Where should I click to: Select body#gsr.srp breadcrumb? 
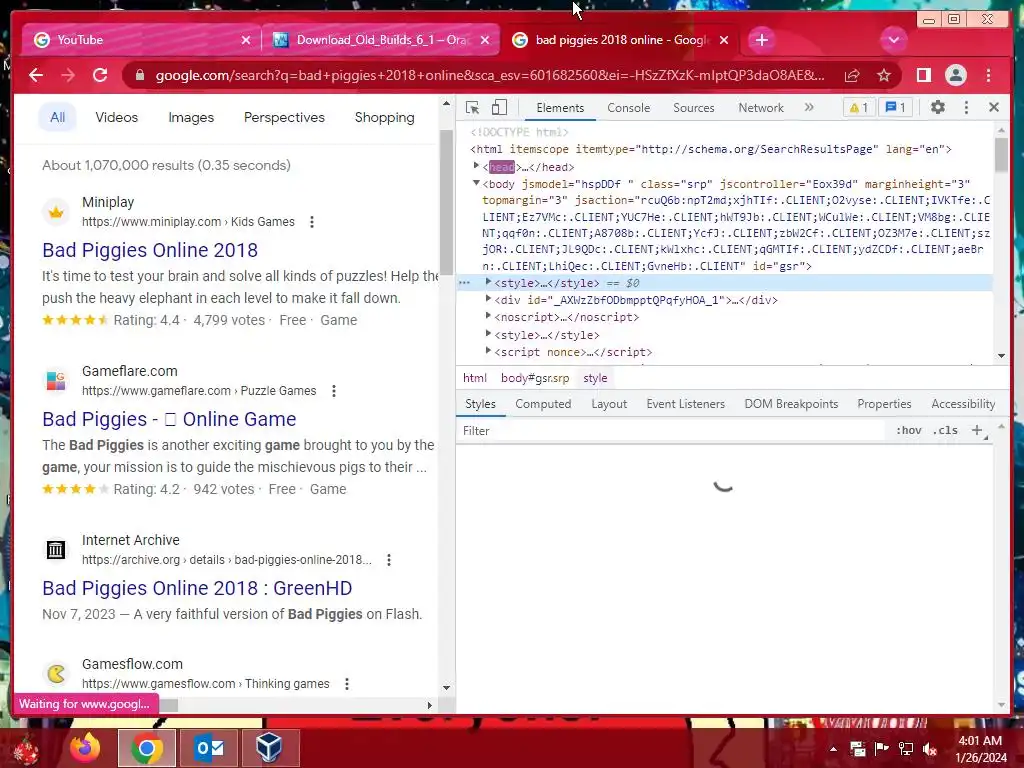(535, 378)
